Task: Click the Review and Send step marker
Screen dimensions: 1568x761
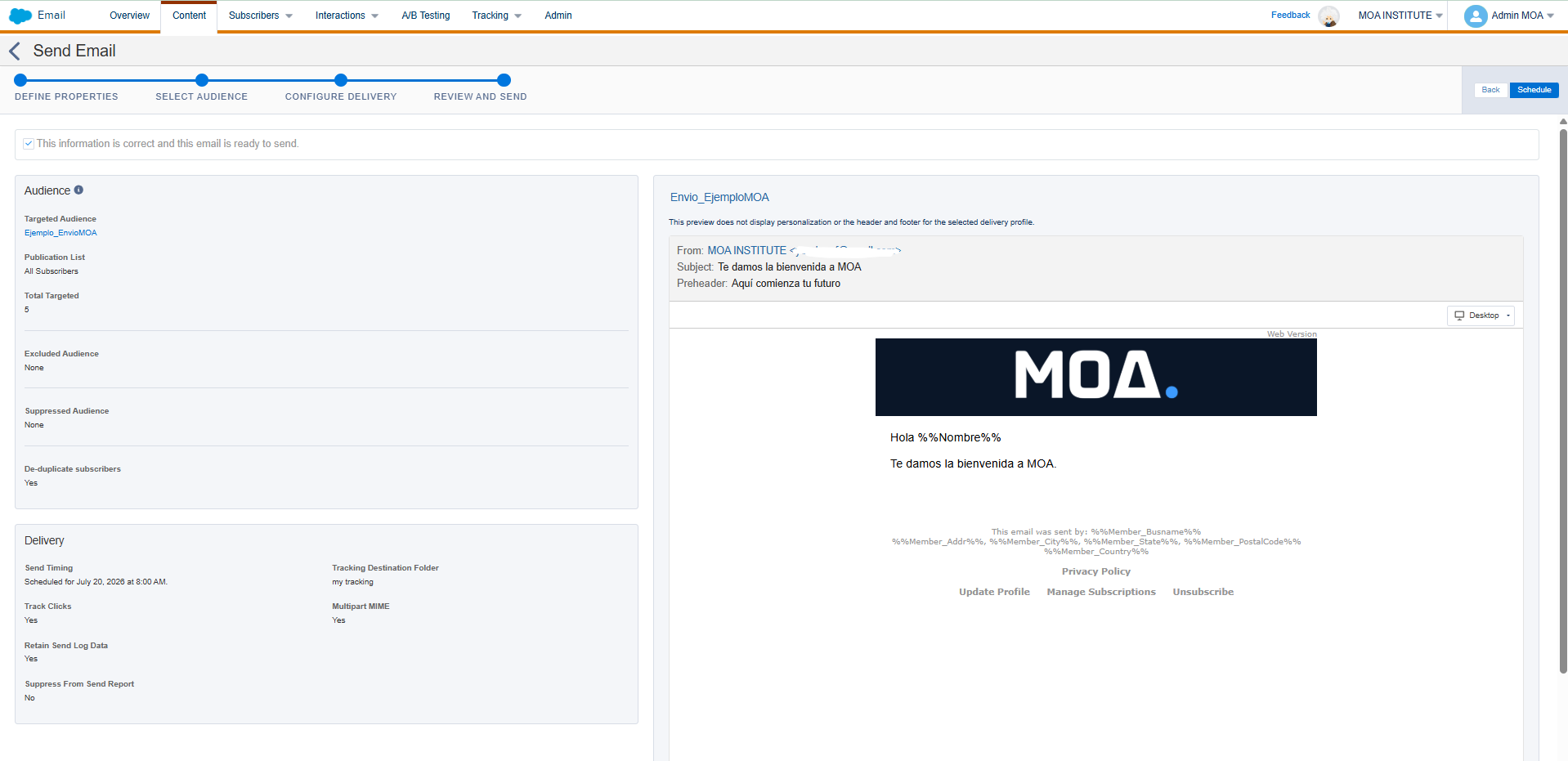Action: click(504, 80)
